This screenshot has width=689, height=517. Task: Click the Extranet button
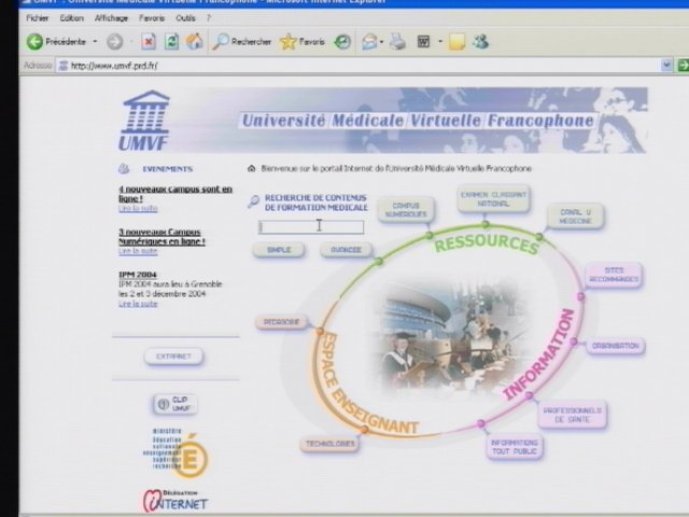point(174,356)
